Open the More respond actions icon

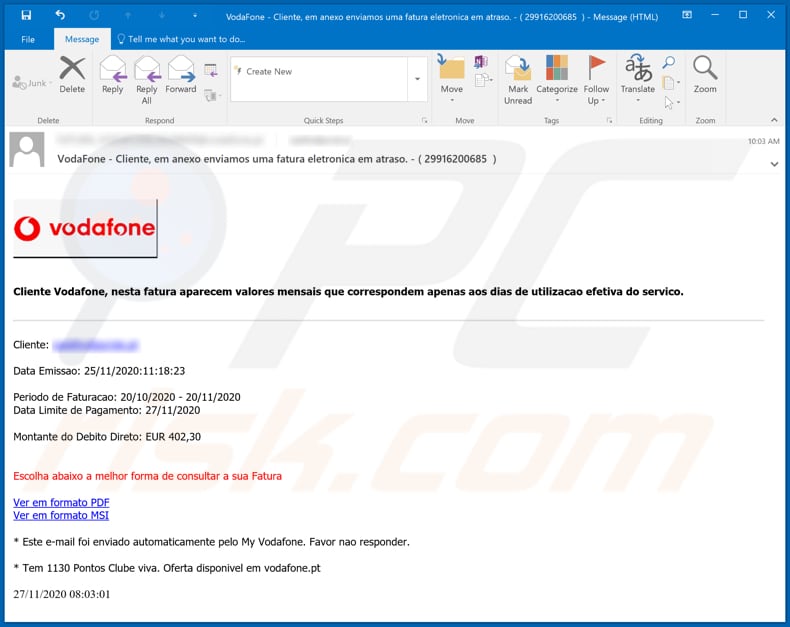[x=213, y=95]
